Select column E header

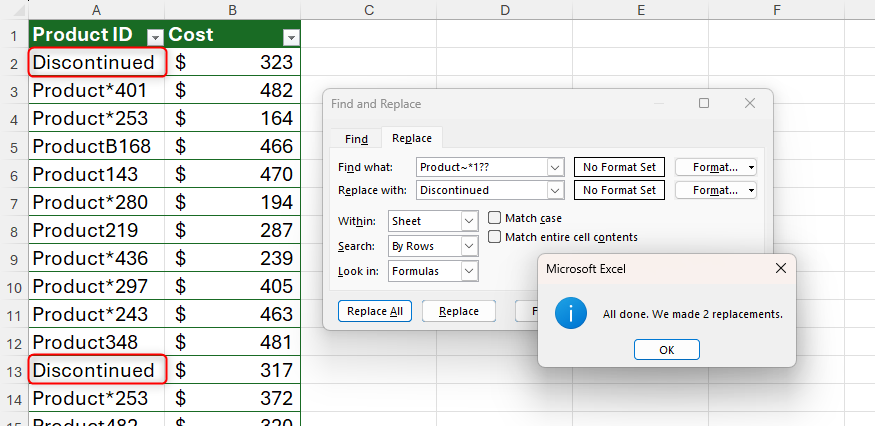[641, 9]
